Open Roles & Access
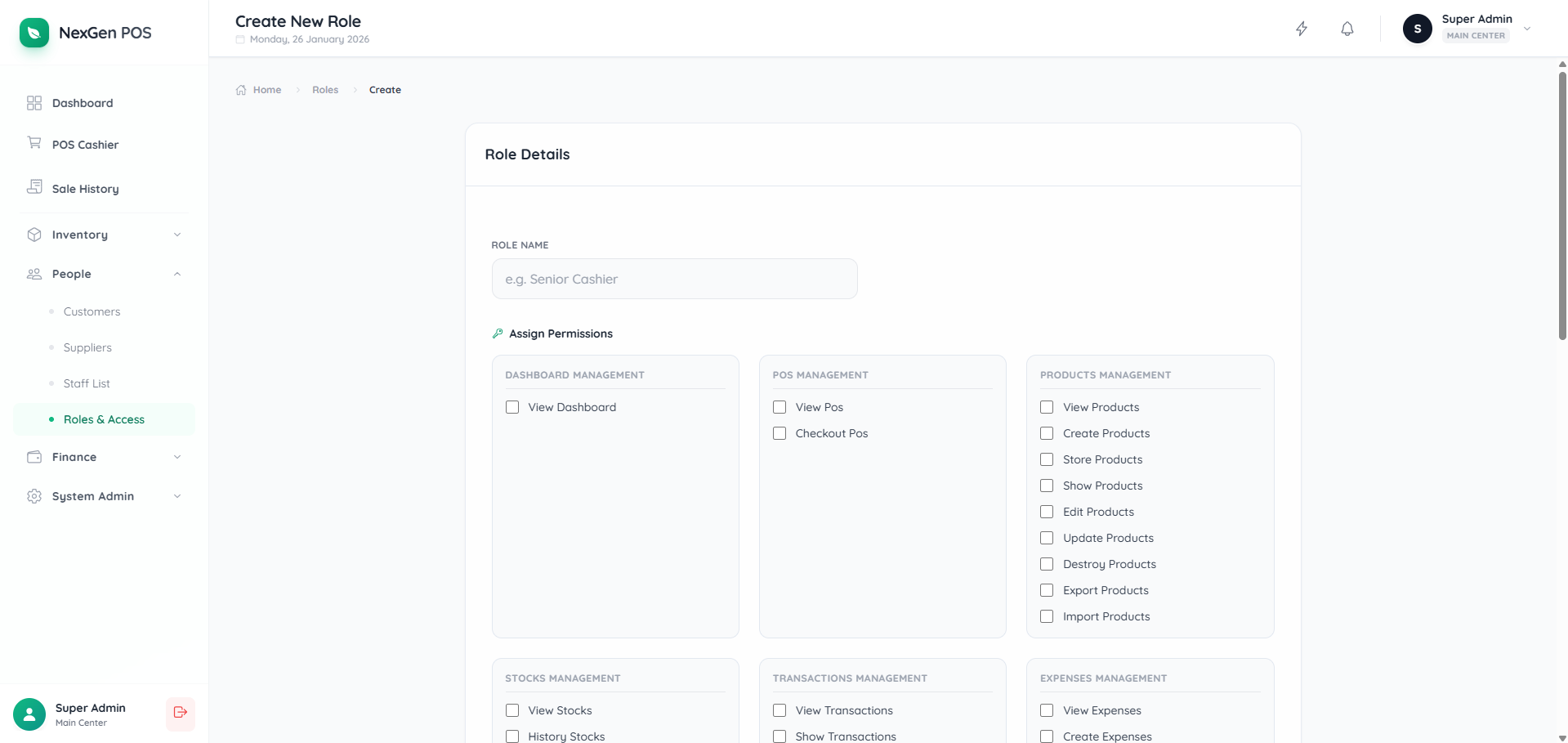 coord(104,418)
